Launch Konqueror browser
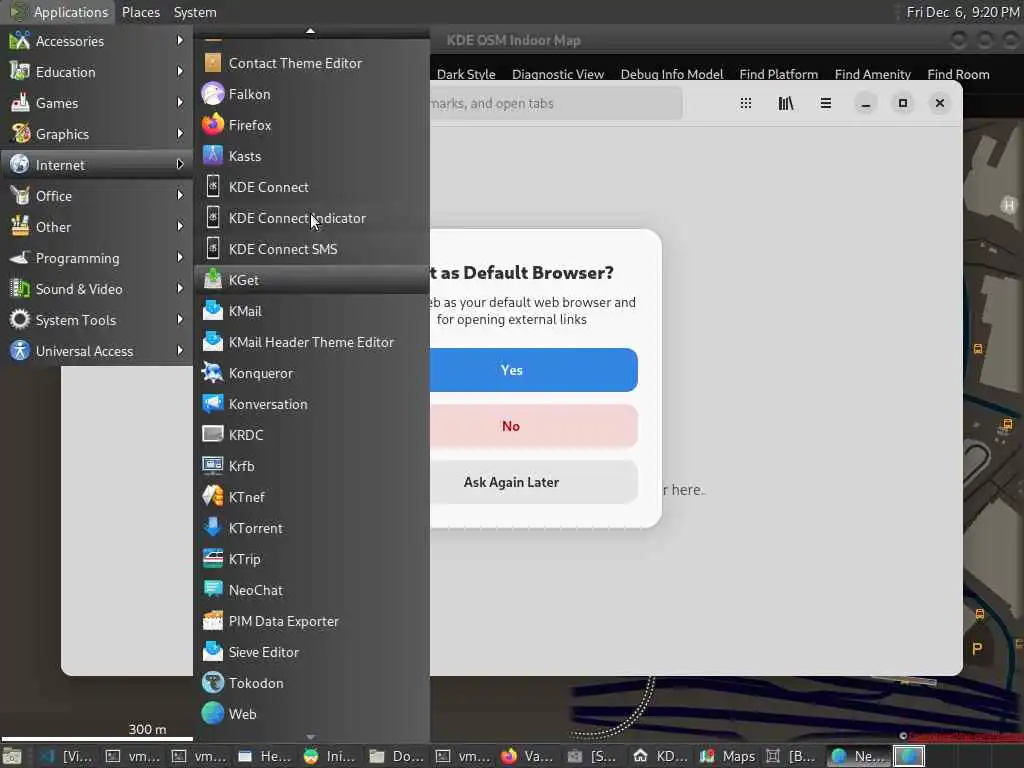Viewport: 1024px width, 768px height. tap(312, 373)
